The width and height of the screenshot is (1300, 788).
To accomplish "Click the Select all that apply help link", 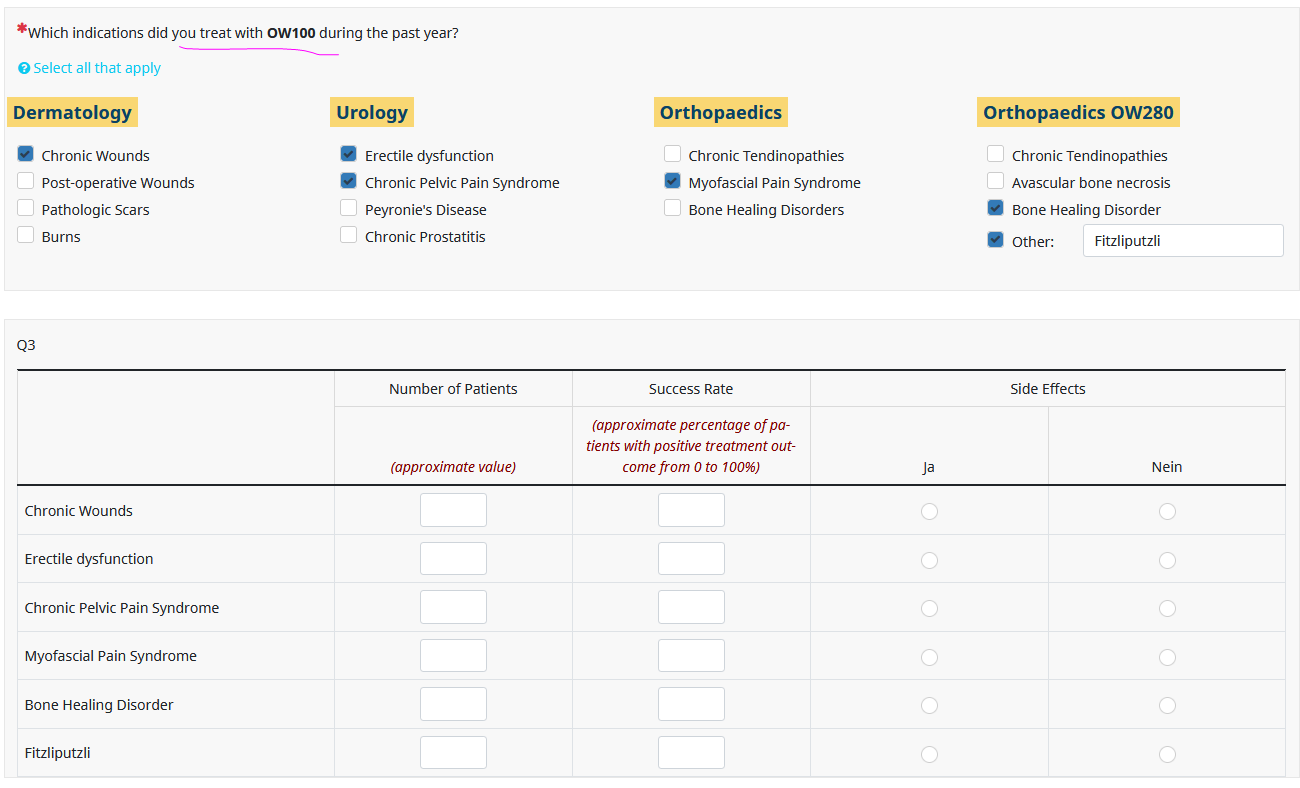I will point(96,68).
